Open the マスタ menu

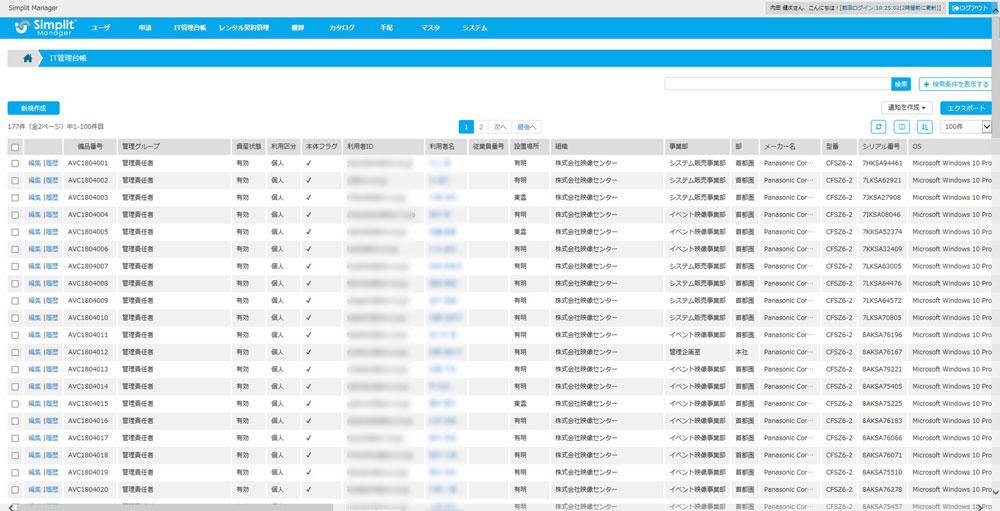tap(430, 28)
